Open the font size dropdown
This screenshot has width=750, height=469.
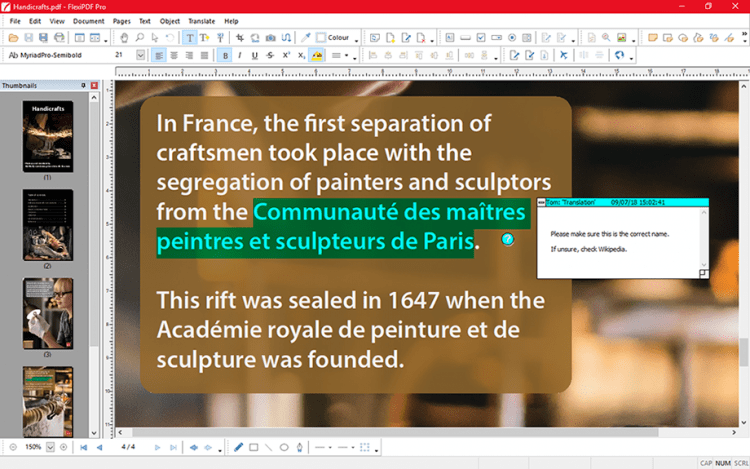coord(140,55)
